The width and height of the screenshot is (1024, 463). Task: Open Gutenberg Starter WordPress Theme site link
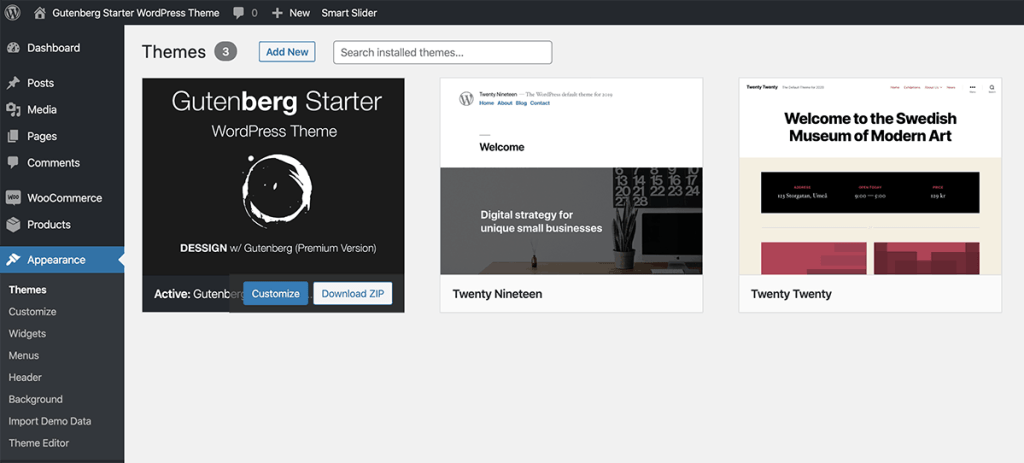[x=136, y=12]
